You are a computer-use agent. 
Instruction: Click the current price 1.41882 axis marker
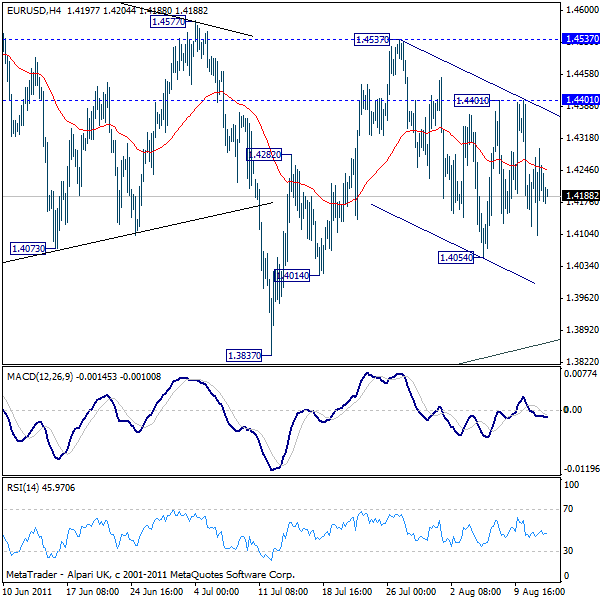click(x=581, y=196)
